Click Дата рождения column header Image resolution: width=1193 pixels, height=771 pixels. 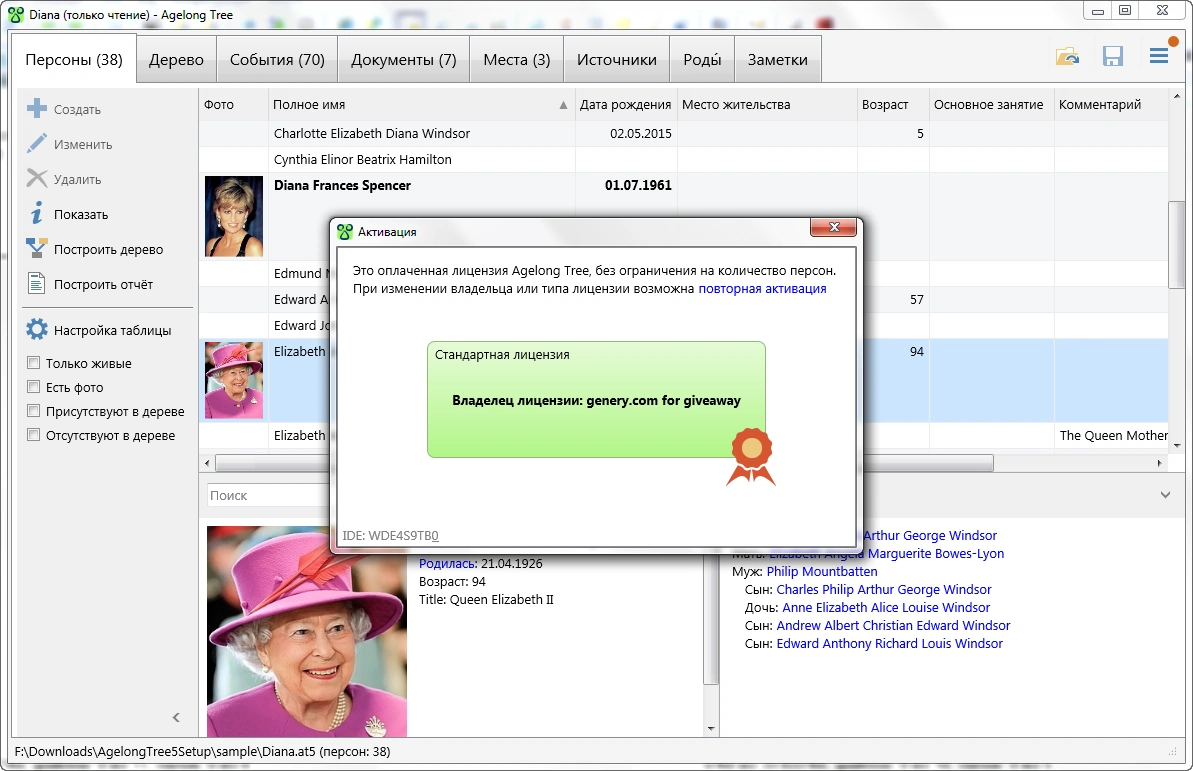(x=625, y=105)
